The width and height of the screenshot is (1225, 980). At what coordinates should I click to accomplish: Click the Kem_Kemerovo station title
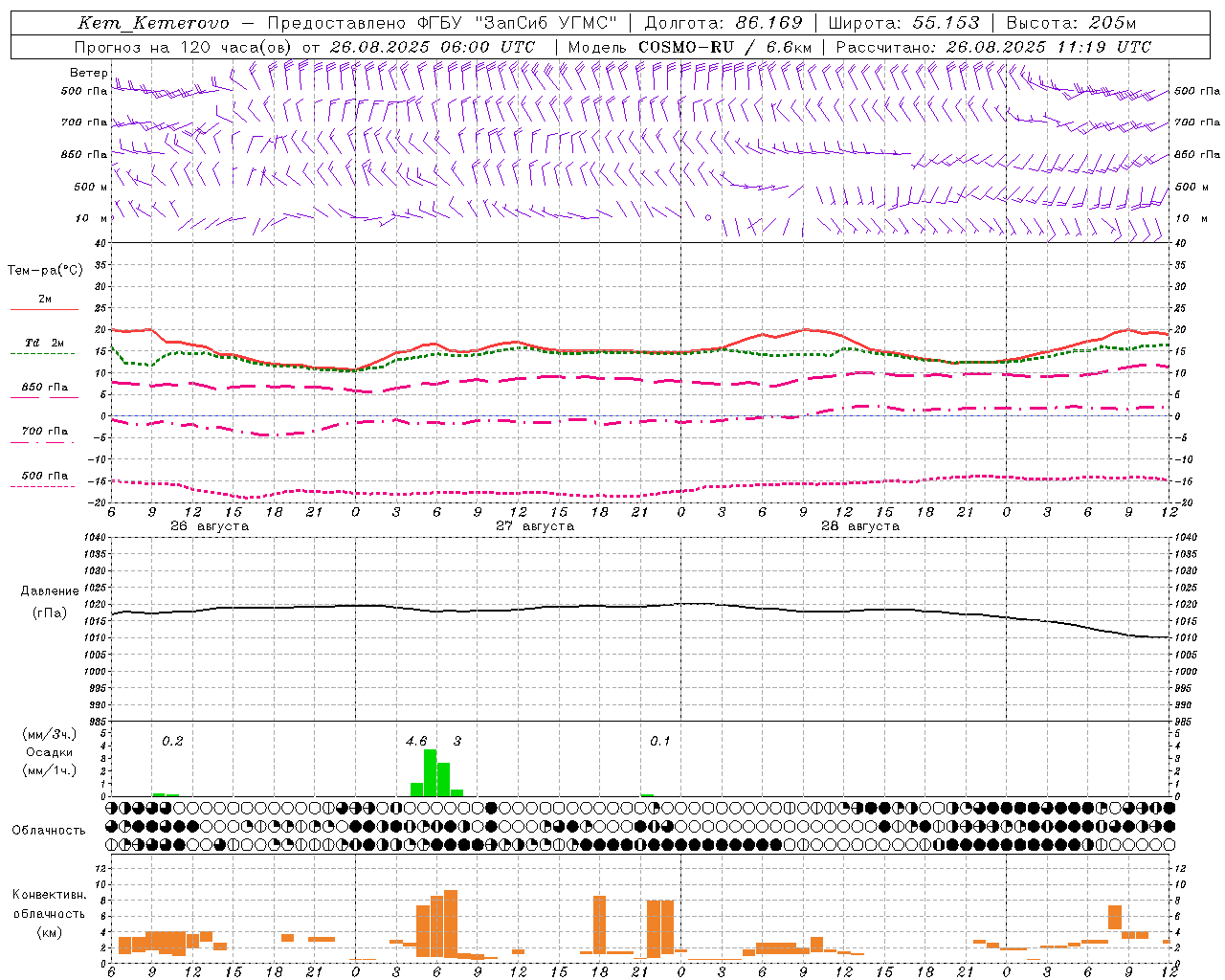153,23
